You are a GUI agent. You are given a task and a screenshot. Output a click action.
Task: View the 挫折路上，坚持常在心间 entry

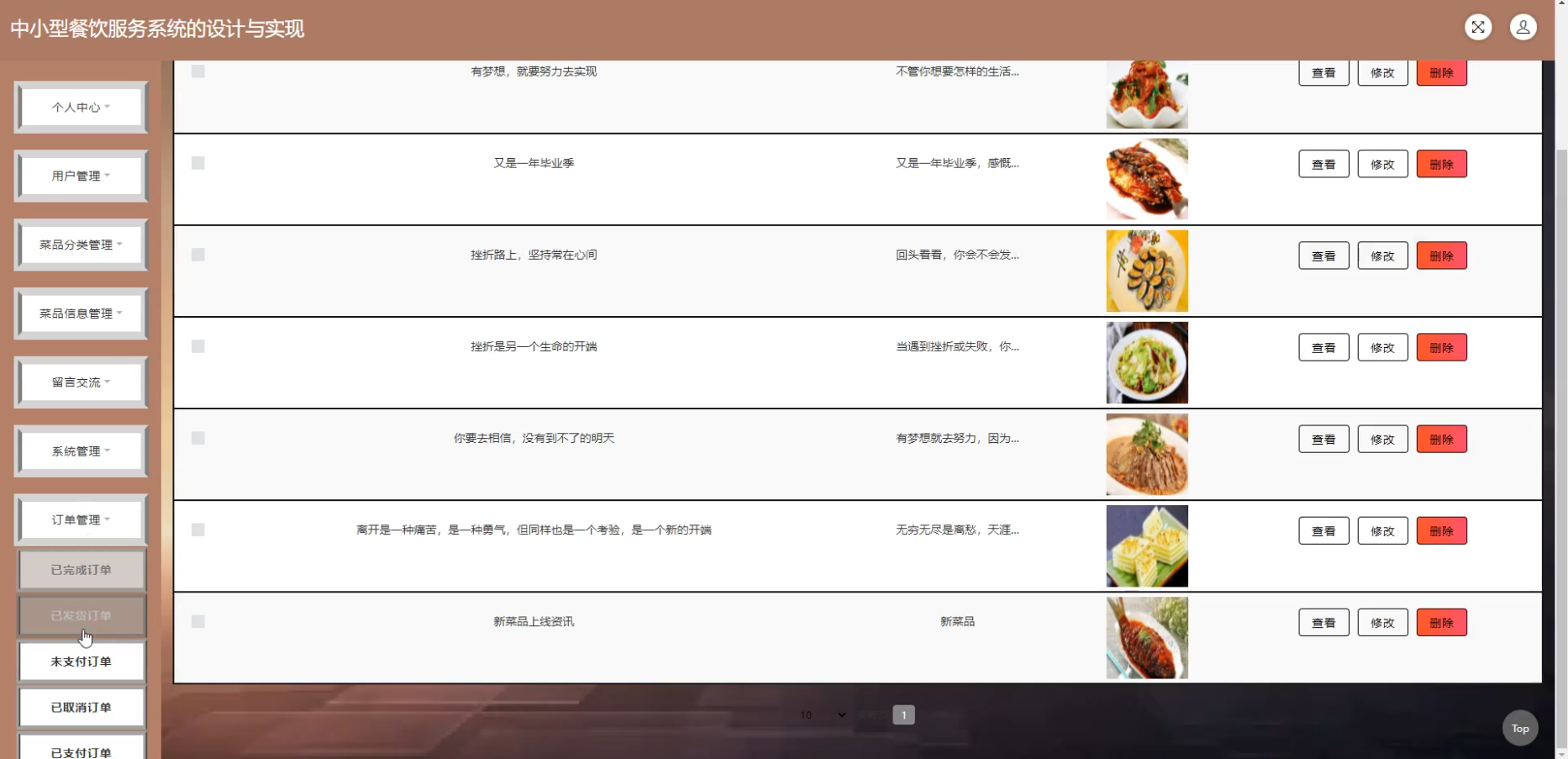click(1323, 256)
